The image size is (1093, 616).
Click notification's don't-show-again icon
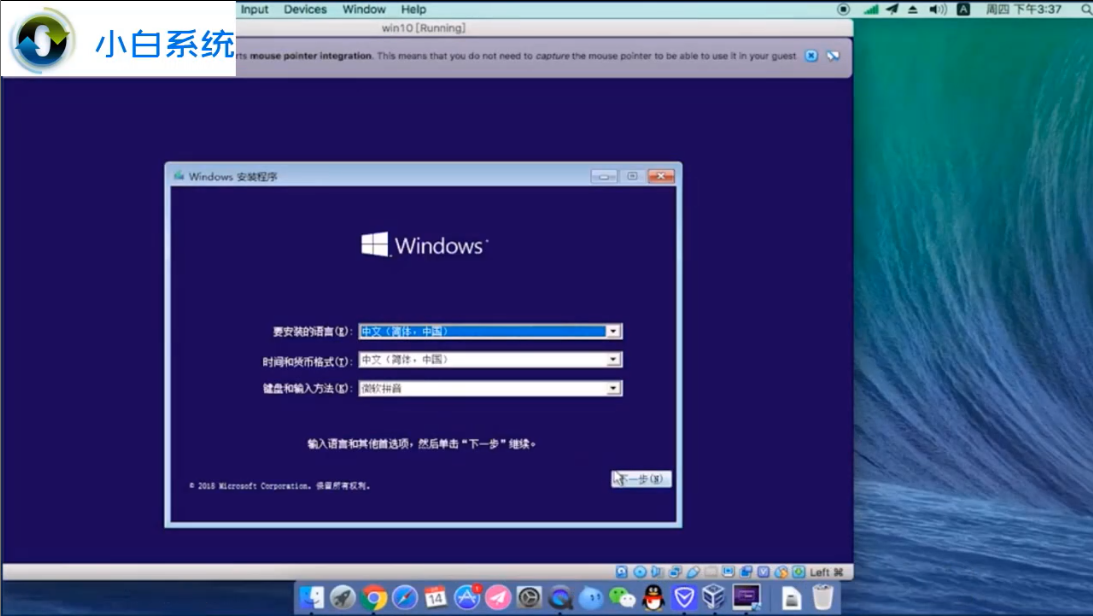833,56
